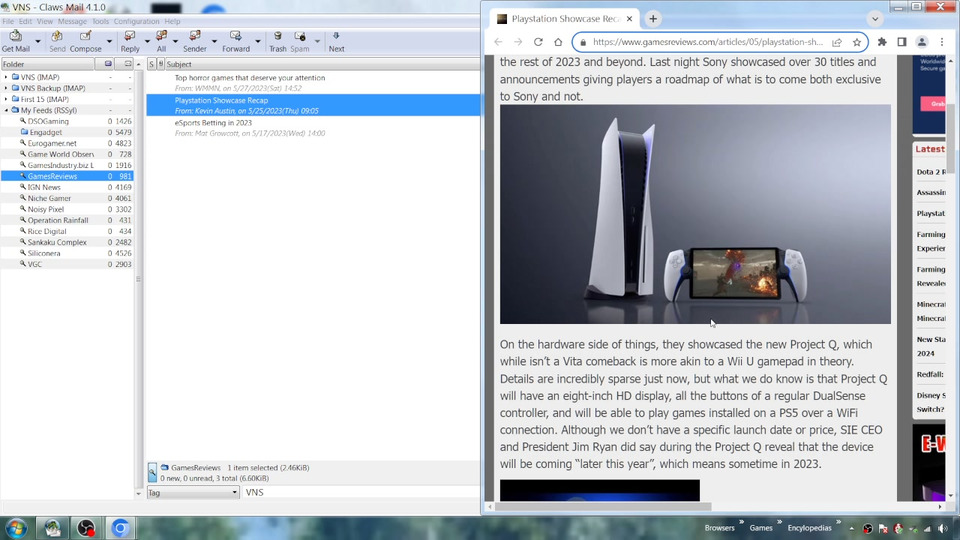
Task: Open the browser three-dot menu
Action: point(942,42)
